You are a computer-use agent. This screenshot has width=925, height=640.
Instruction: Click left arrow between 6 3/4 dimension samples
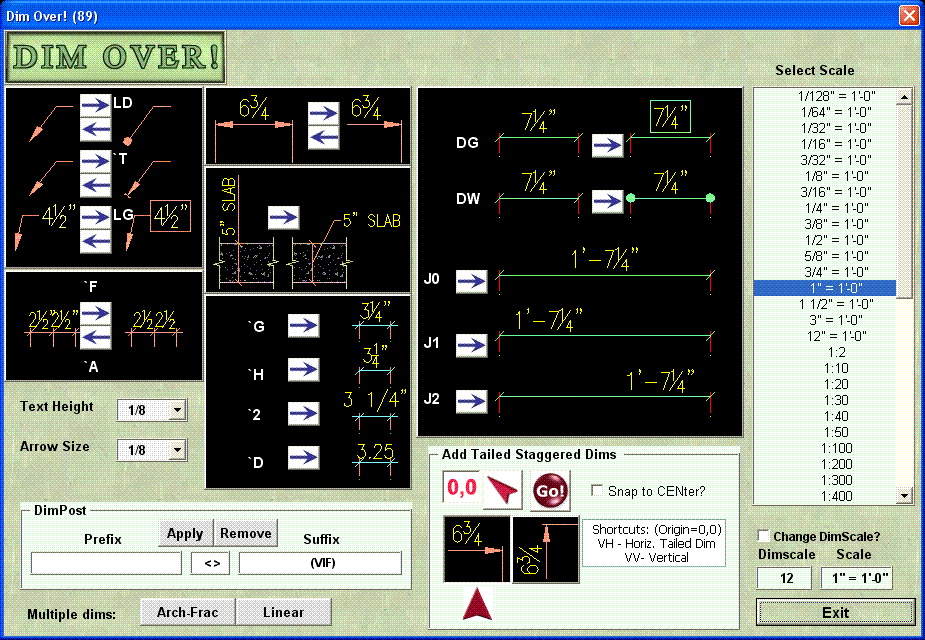[323, 137]
